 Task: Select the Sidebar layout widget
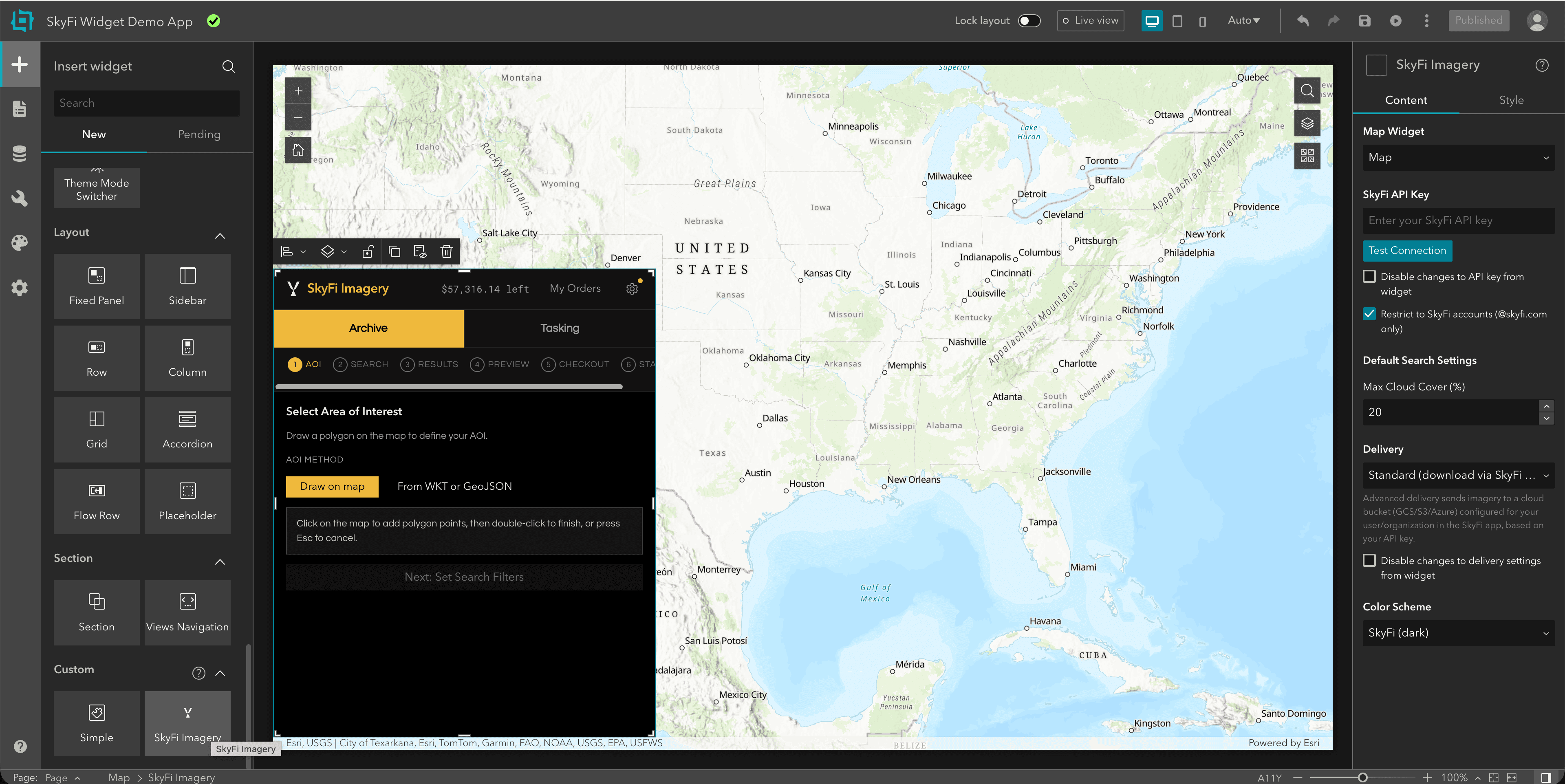pyautogui.click(x=187, y=286)
